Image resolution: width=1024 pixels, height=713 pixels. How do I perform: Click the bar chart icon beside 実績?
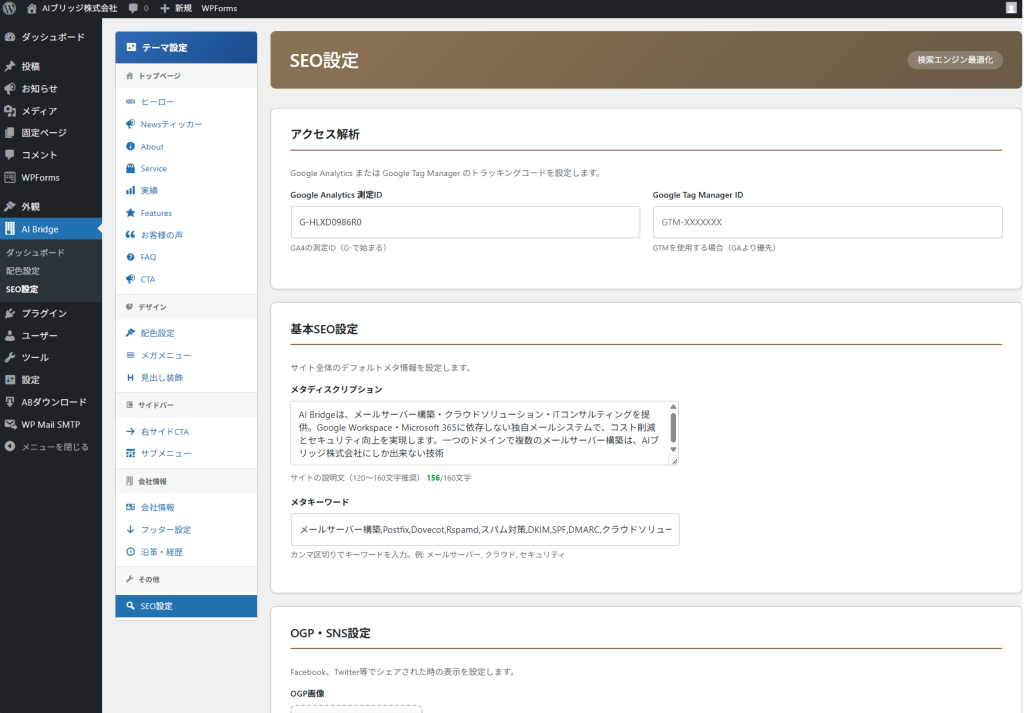[x=131, y=191]
